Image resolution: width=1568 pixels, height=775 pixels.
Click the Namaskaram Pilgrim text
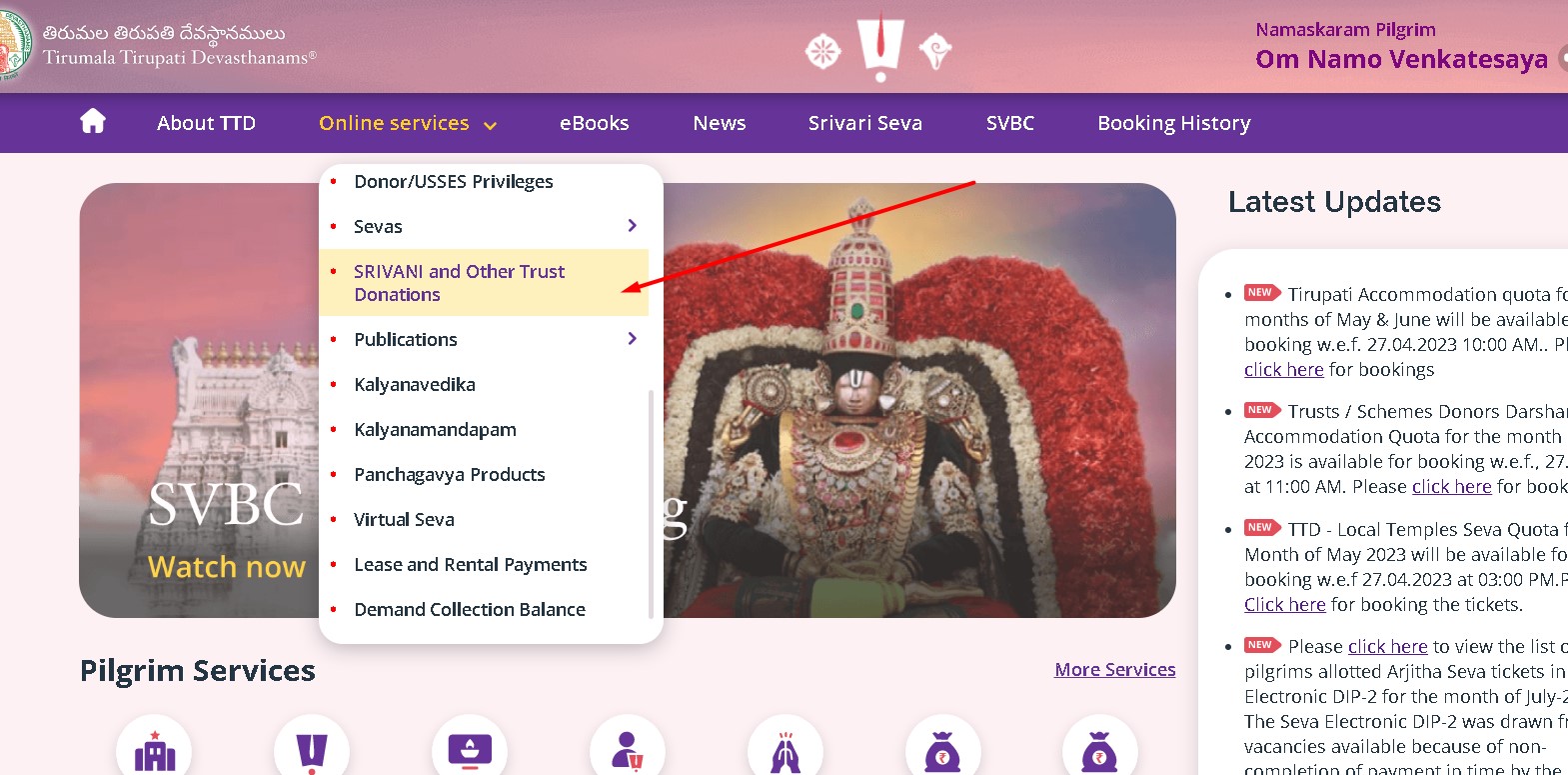[1345, 30]
